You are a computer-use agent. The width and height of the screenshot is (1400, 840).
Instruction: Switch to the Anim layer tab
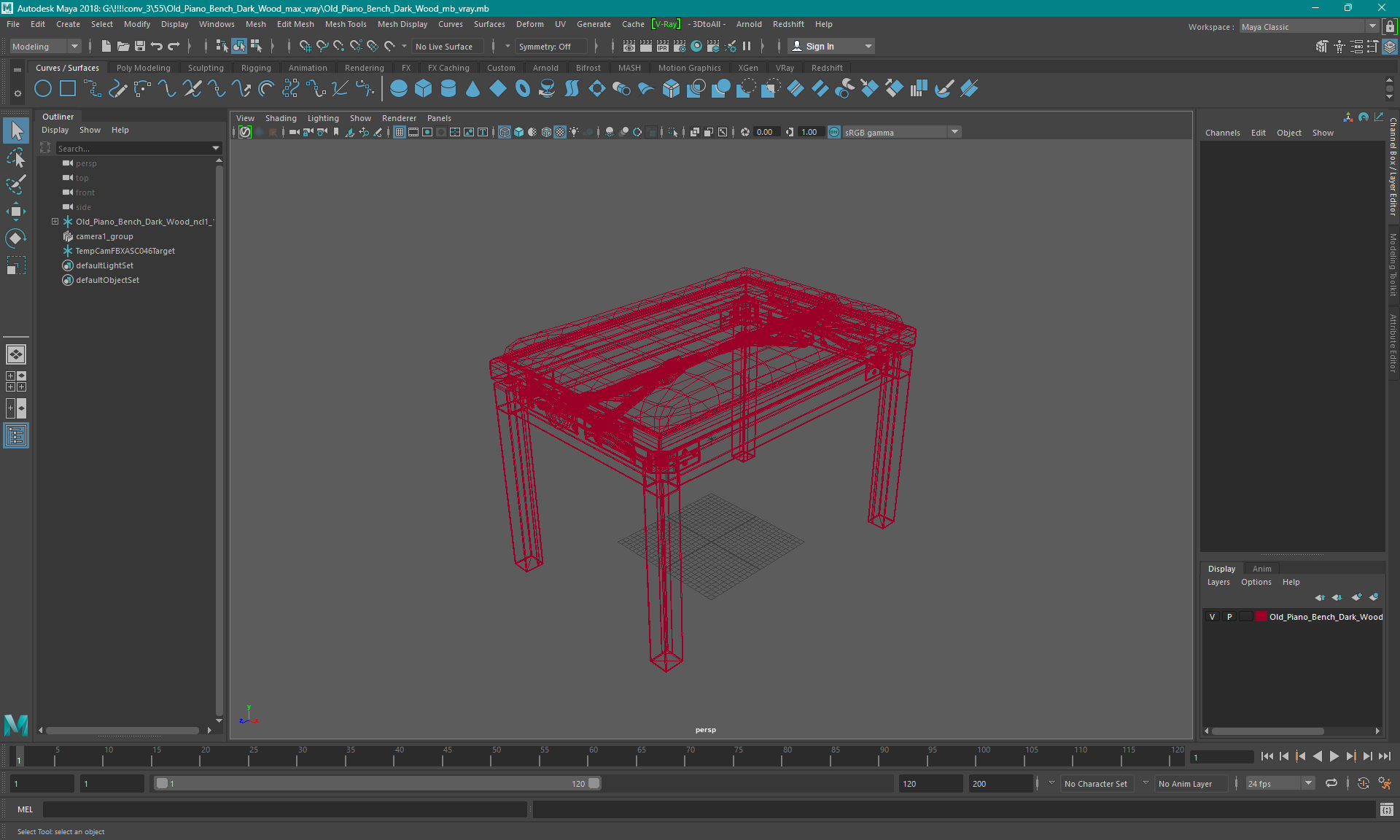click(1261, 569)
